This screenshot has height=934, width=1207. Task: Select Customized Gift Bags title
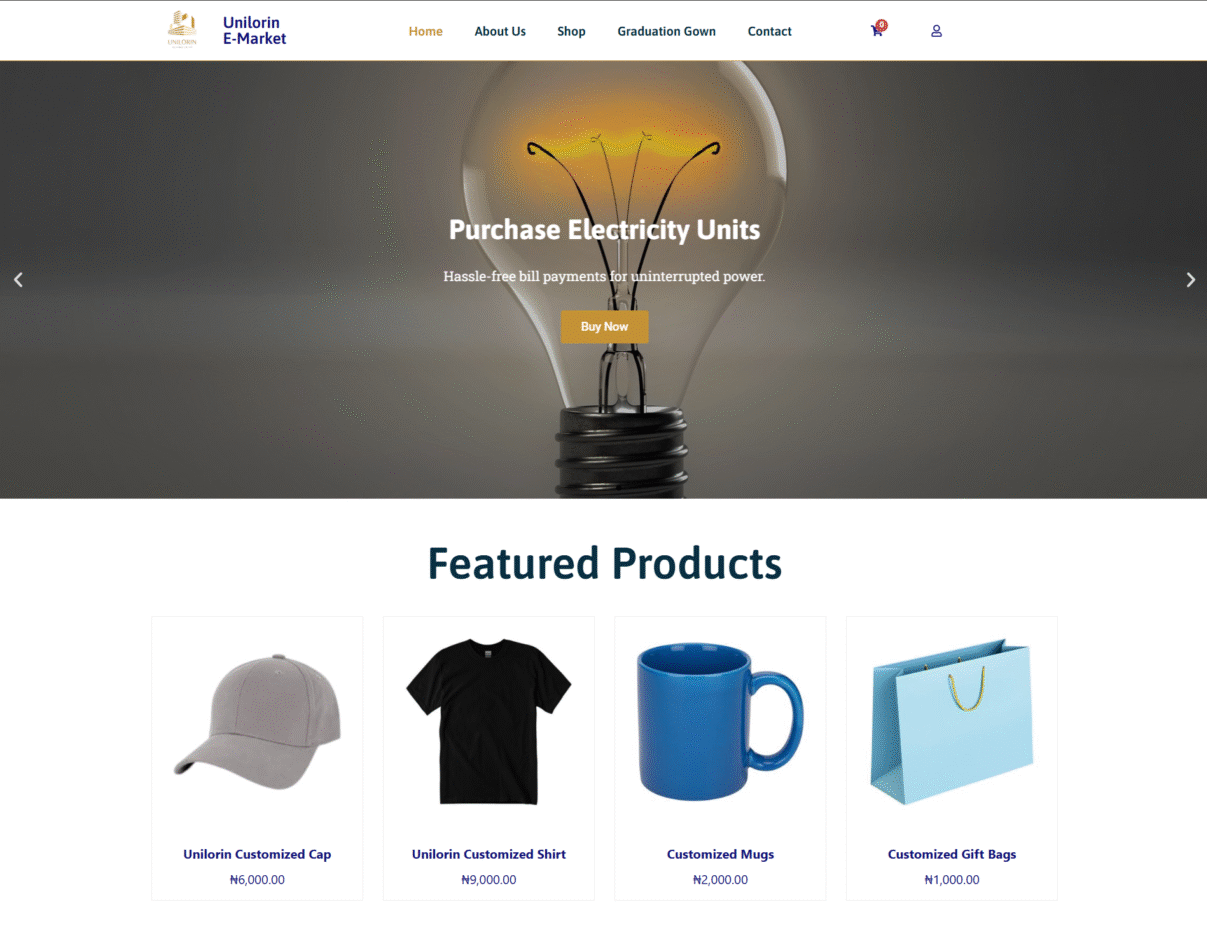(952, 854)
